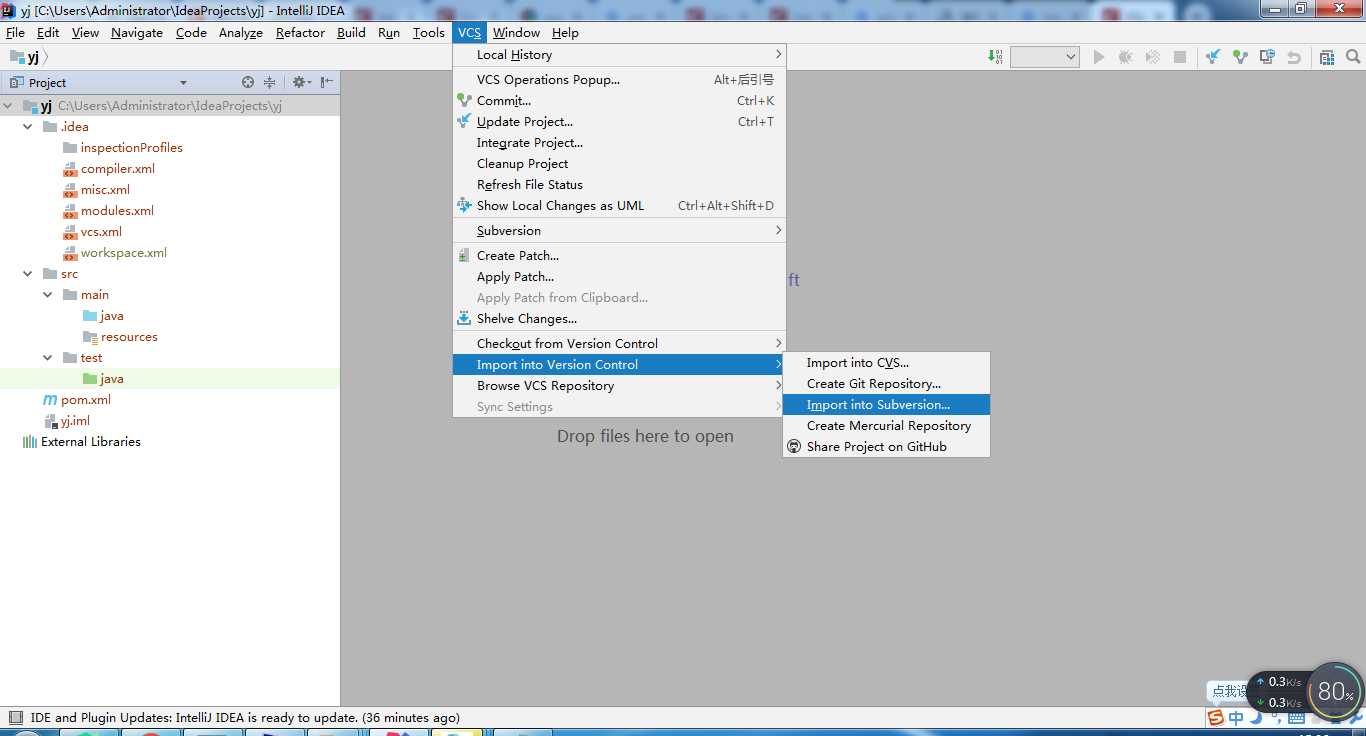Screen dimensions: 1366x736
Task: Choose Create Git Repository... option
Action: [886, 383]
